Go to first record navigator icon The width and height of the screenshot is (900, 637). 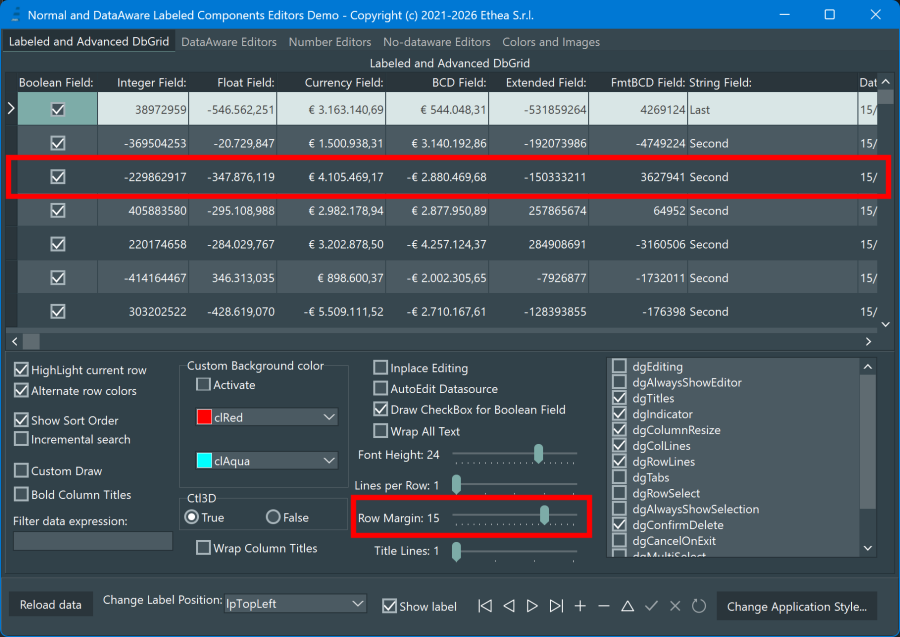click(x=485, y=606)
